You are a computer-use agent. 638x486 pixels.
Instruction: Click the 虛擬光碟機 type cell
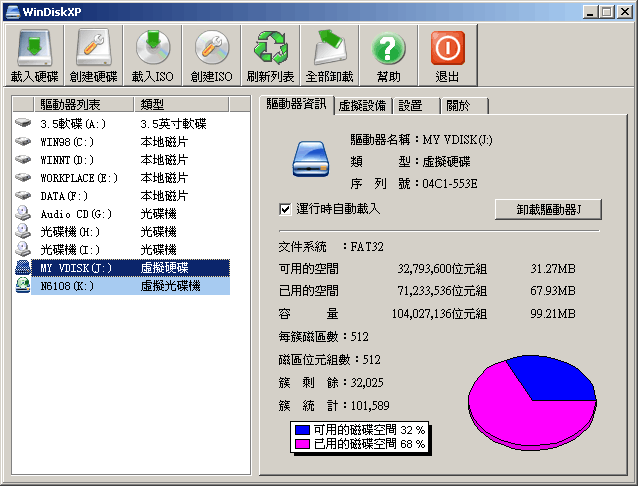coord(170,286)
